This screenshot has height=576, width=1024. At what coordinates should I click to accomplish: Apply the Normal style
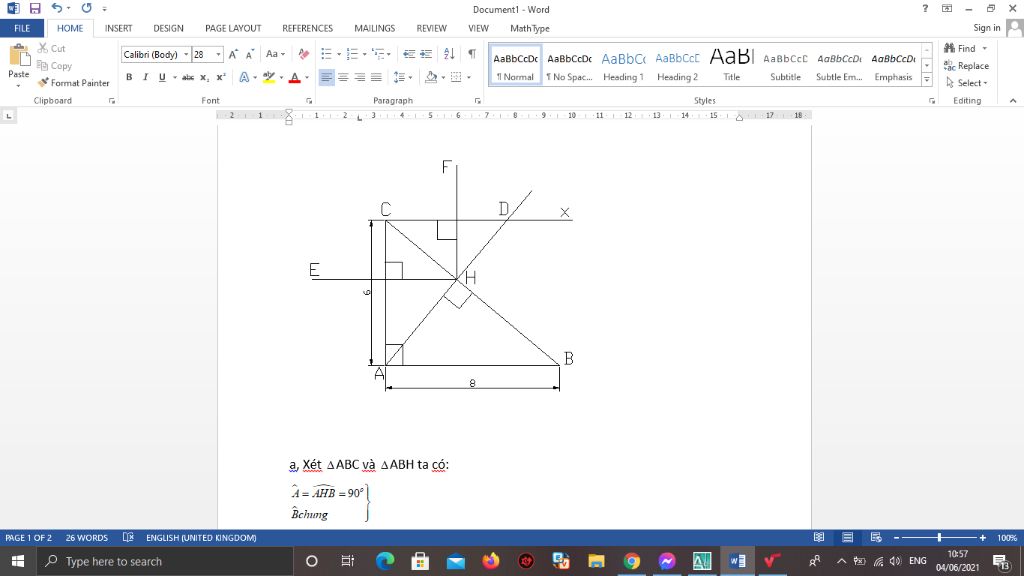(x=515, y=65)
